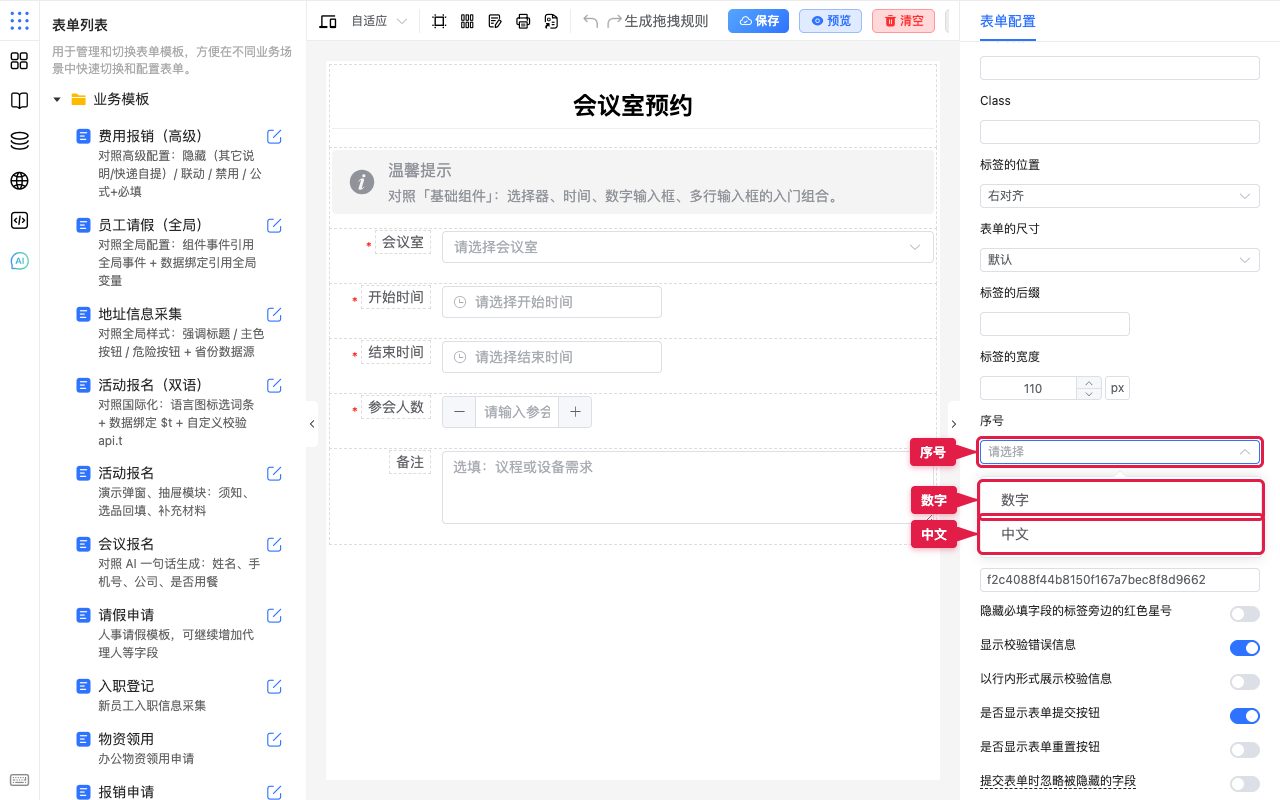Click the edit-note icon in the toolbar
The width and height of the screenshot is (1280, 800).
[x=495, y=21]
